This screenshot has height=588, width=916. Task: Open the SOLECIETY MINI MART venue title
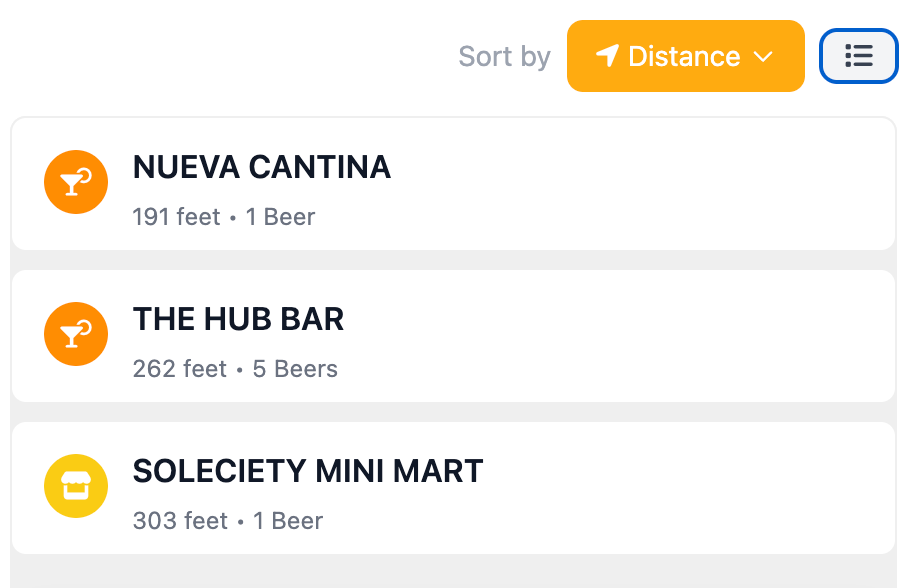308,471
